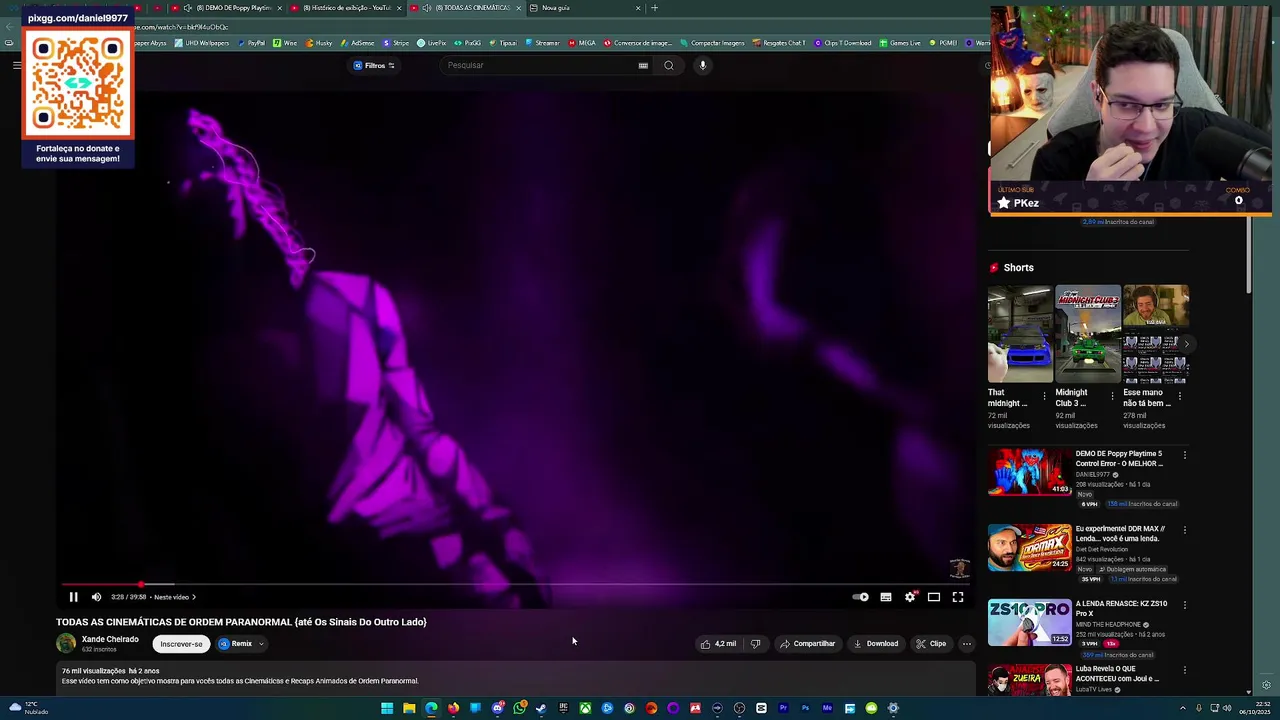Open weather widget showing 12°C Nublado
Image resolution: width=1280 pixels, height=720 pixels.
[x=30, y=708]
